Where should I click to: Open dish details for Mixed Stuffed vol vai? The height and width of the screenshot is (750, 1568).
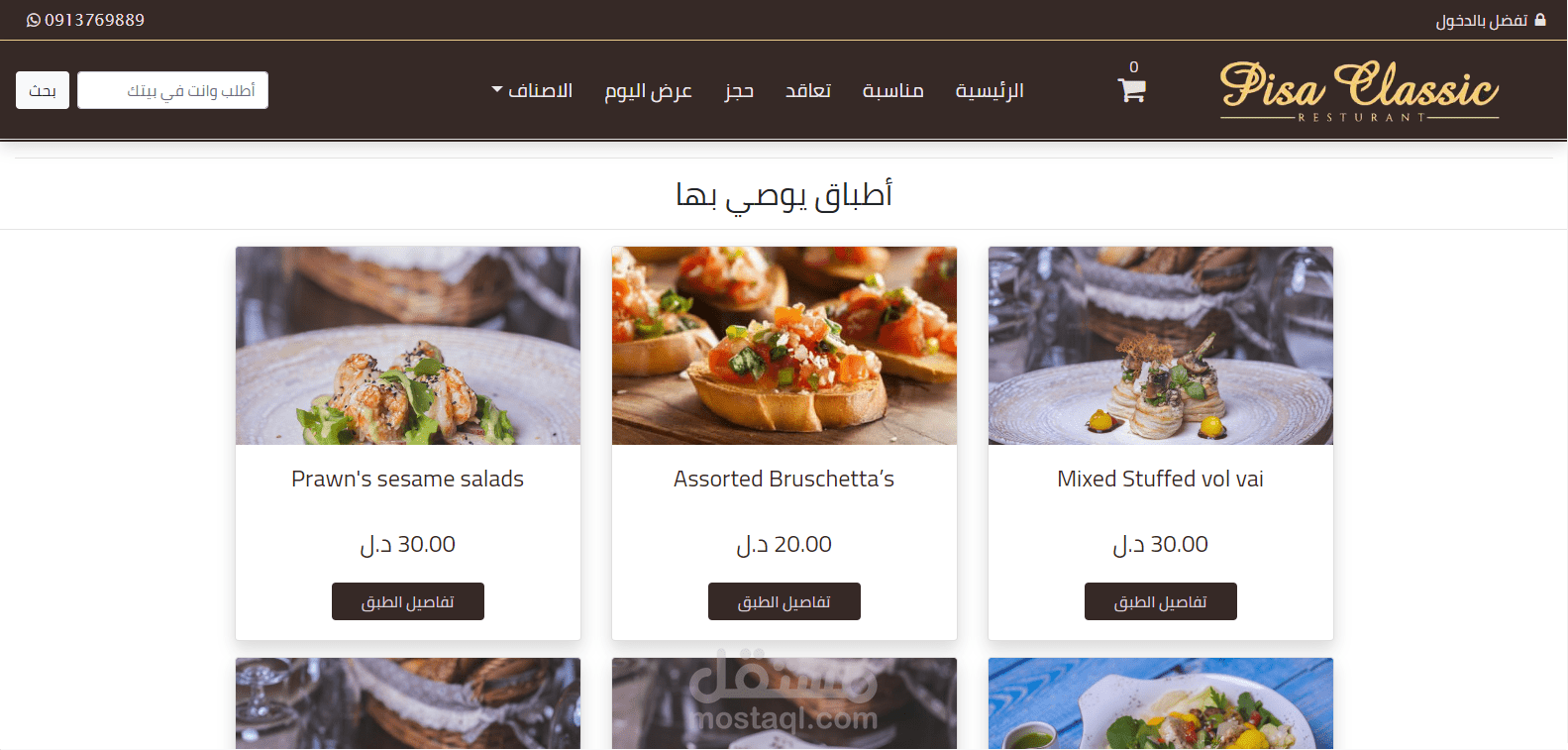coord(1161,601)
